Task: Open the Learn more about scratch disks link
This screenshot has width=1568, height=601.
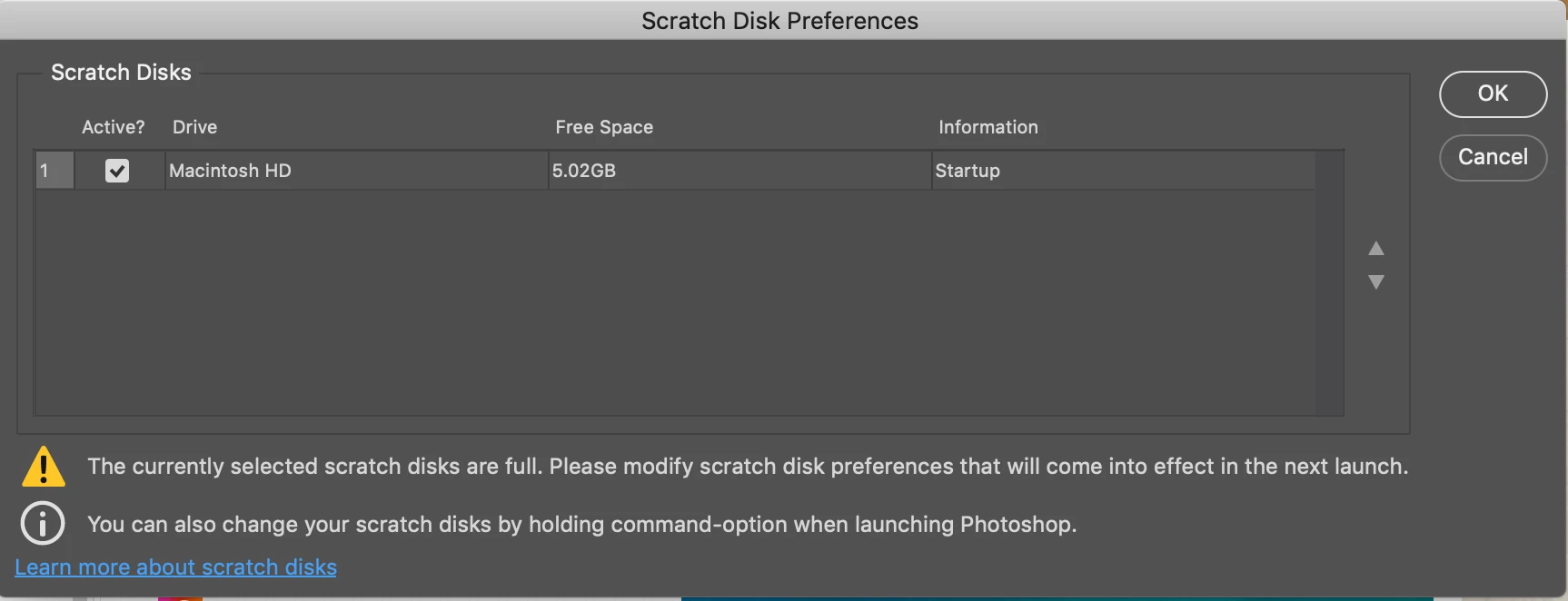Action: point(175,567)
